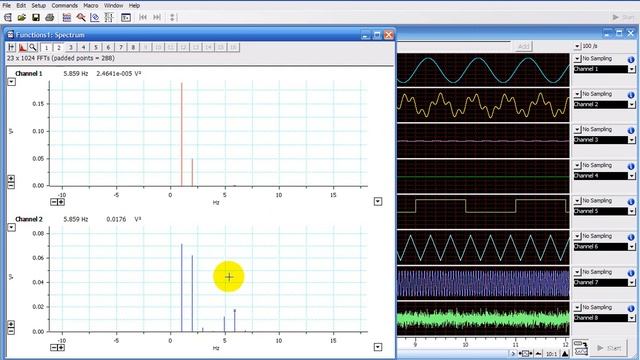640x360 pixels.
Task: Click Channel 3 info icon in Chart window
Action: pos(631,130)
